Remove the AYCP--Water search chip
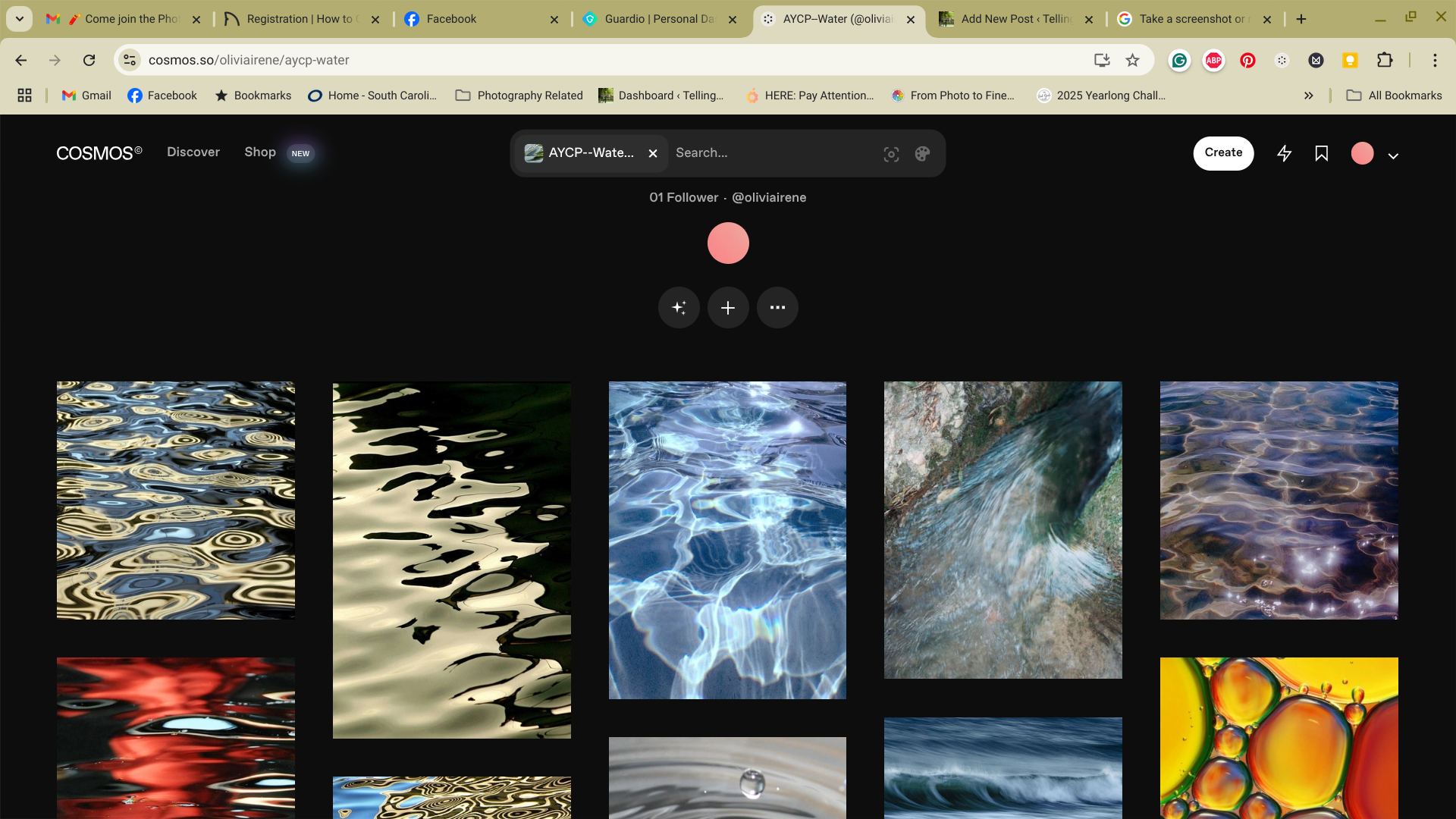This screenshot has height=819, width=1456. pos(653,153)
